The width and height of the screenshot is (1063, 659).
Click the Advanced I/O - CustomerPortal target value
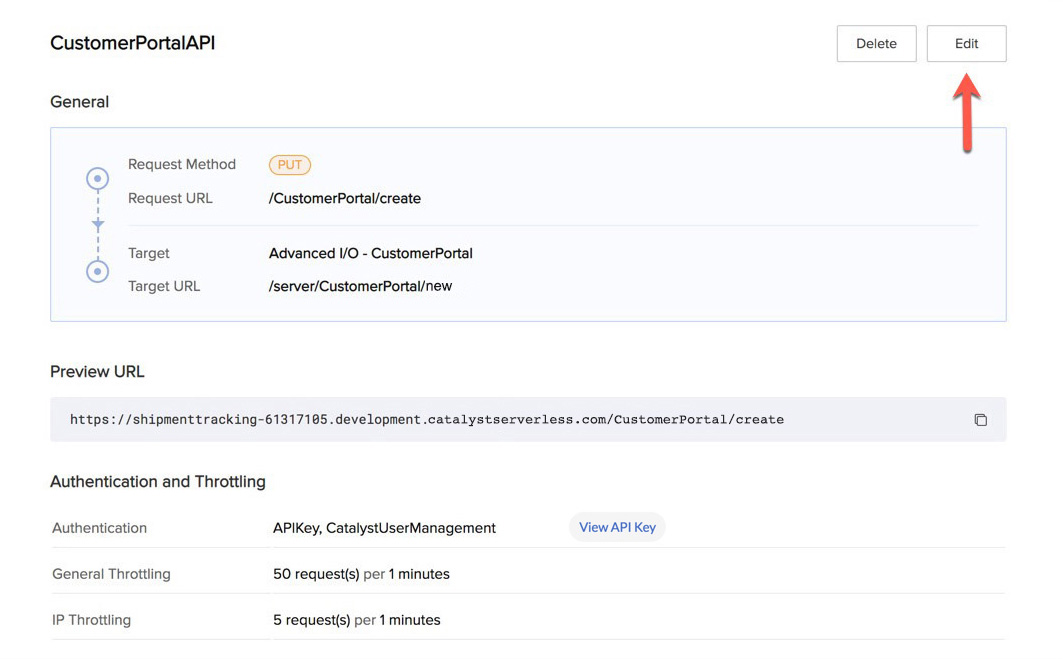370,253
